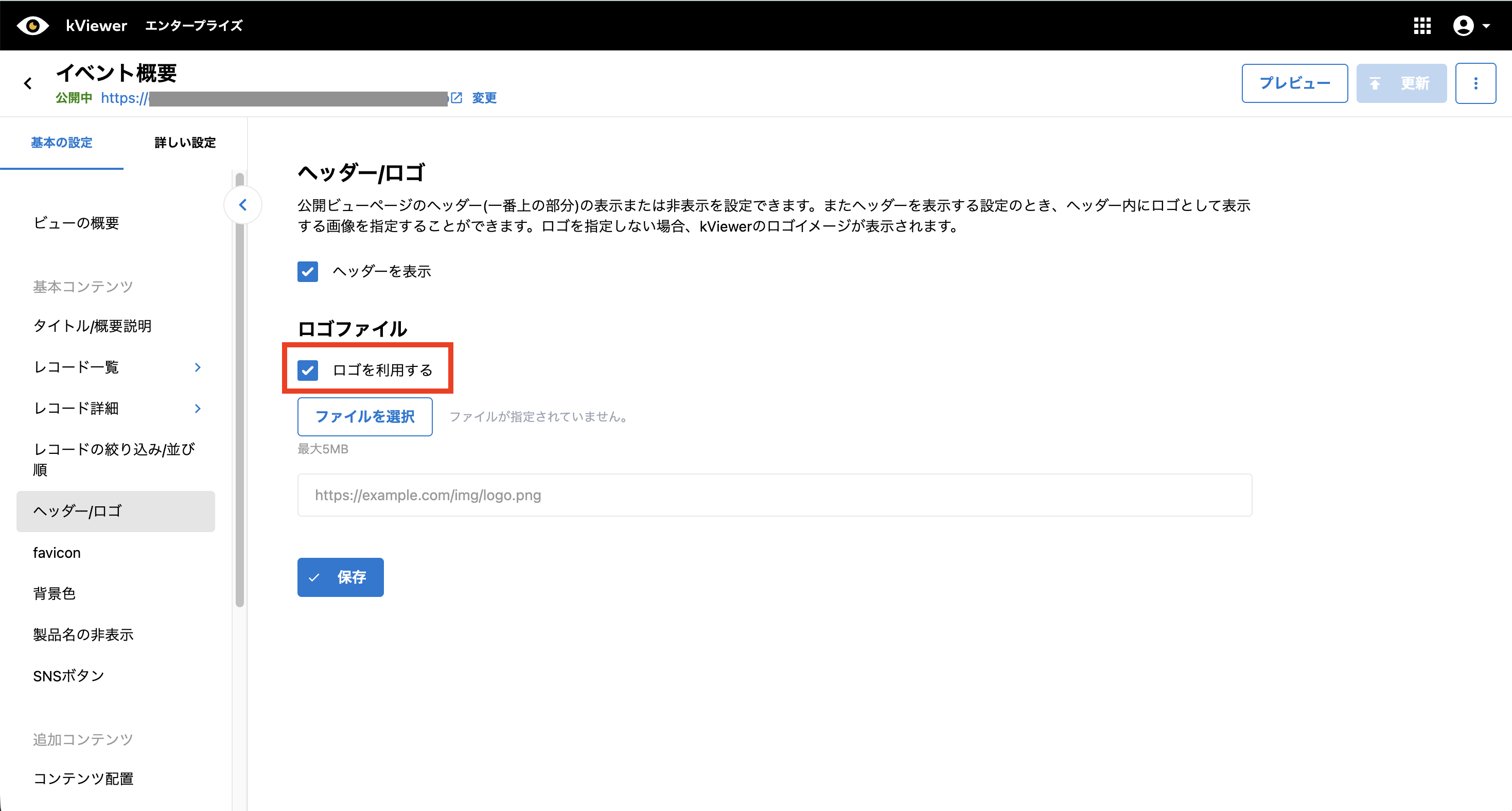
Task: Go back using the left arrow
Action: tap(28, 83)
